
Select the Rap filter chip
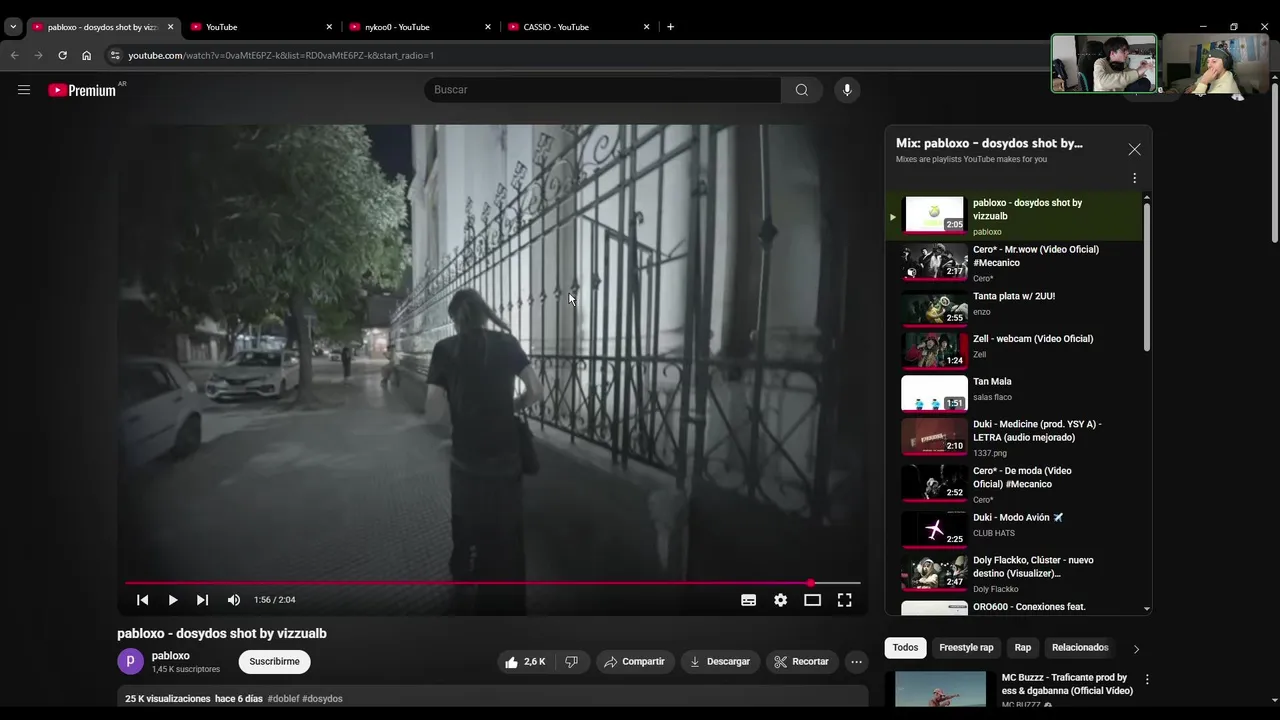click(1023, 648)
